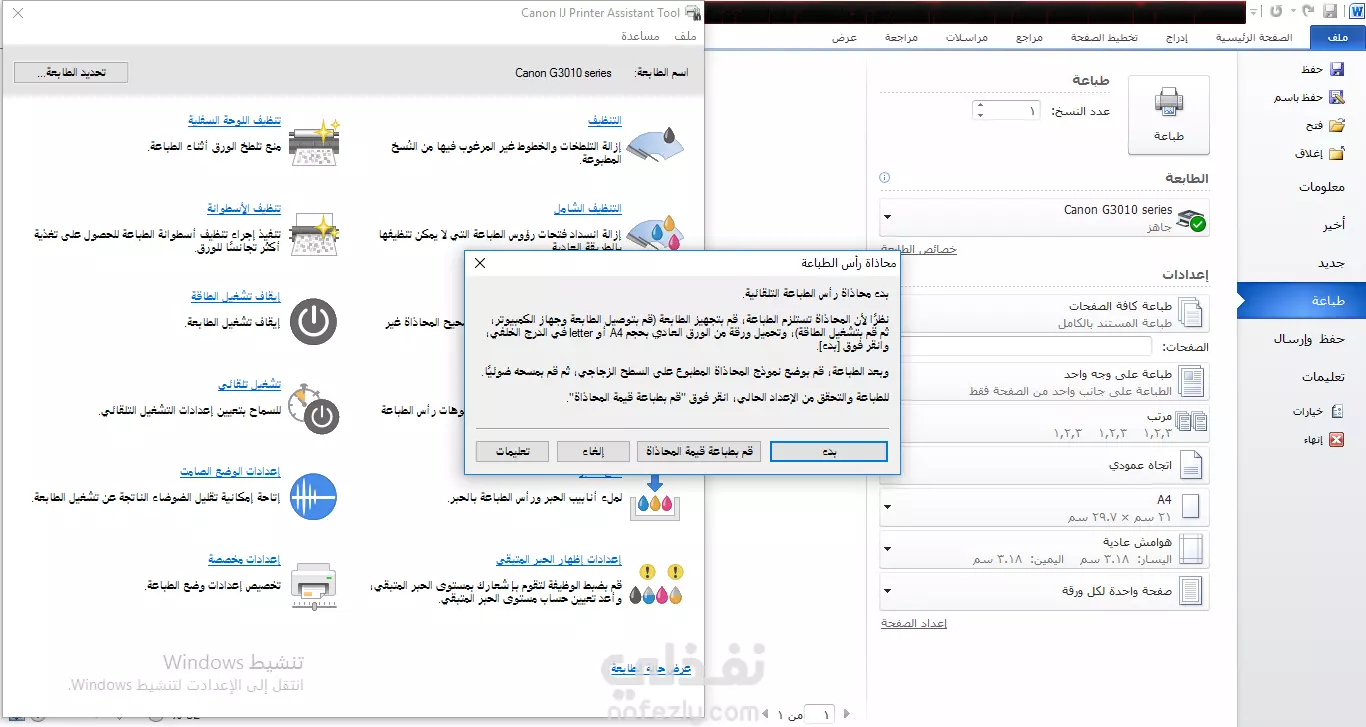Click the Word printer icon button labeled طباعة

[1169, 115]
